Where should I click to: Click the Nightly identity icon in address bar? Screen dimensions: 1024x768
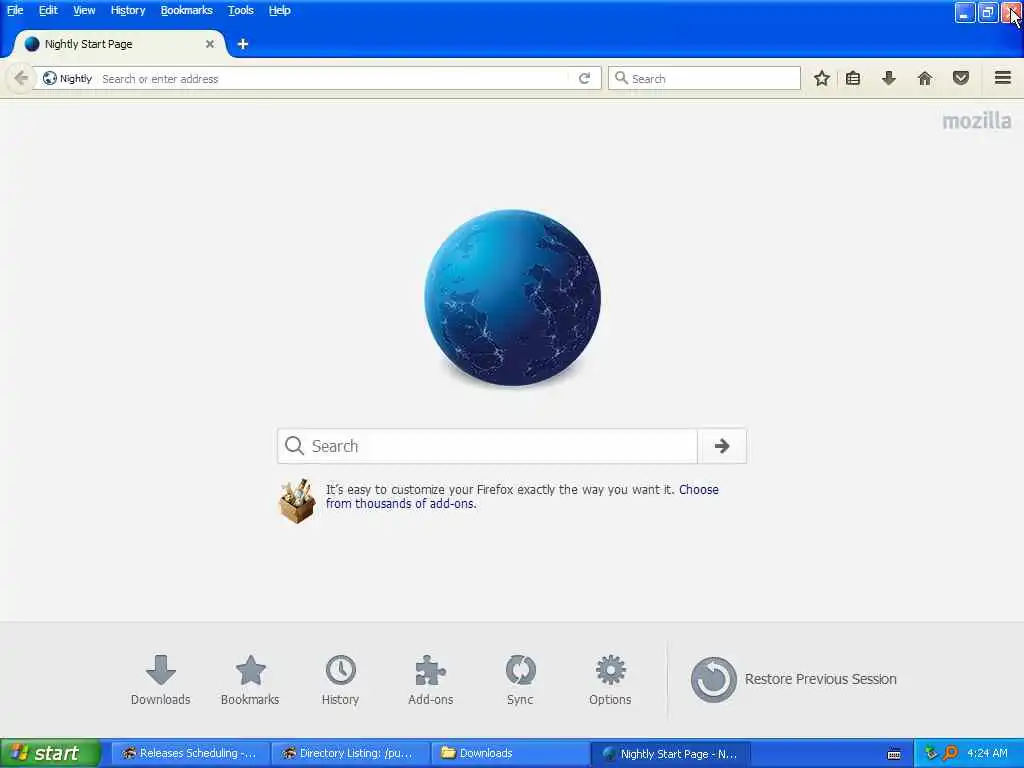coord(67,78)
